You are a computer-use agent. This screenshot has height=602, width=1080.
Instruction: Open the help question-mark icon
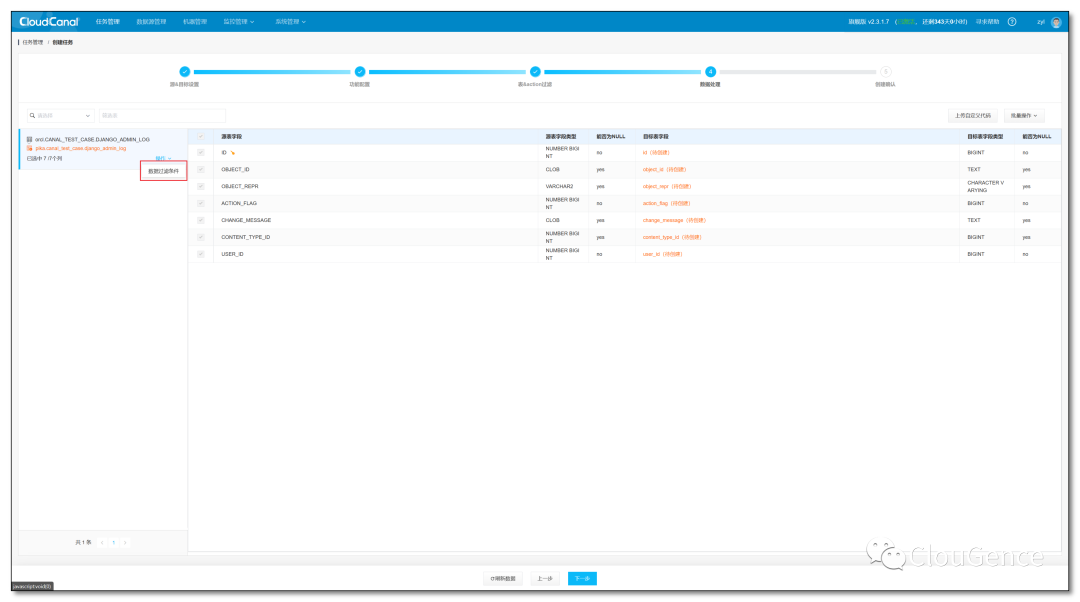point(1012,22)
